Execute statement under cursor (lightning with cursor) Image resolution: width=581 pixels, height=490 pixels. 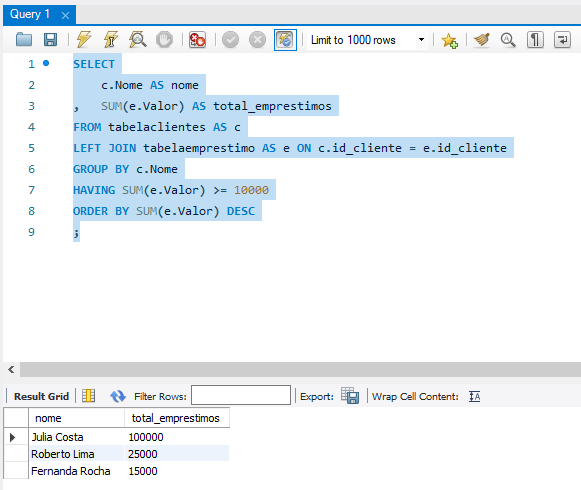tap(110, 39)
